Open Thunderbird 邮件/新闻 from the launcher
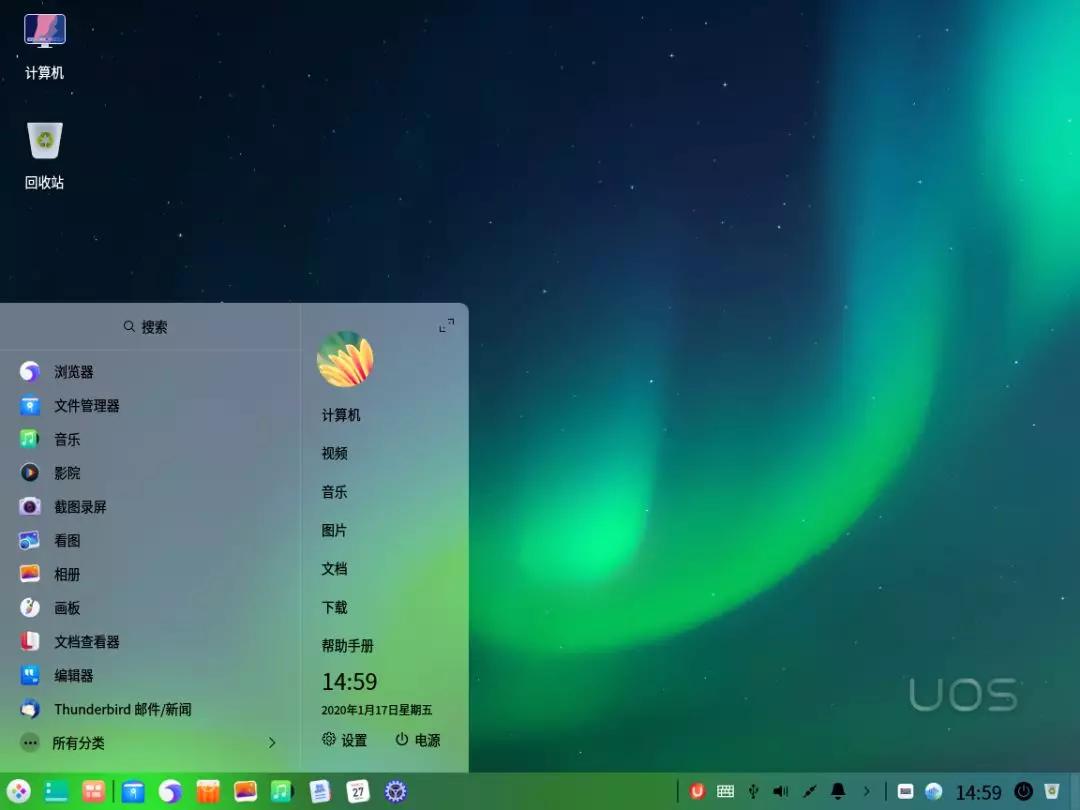 pos(123,709)
